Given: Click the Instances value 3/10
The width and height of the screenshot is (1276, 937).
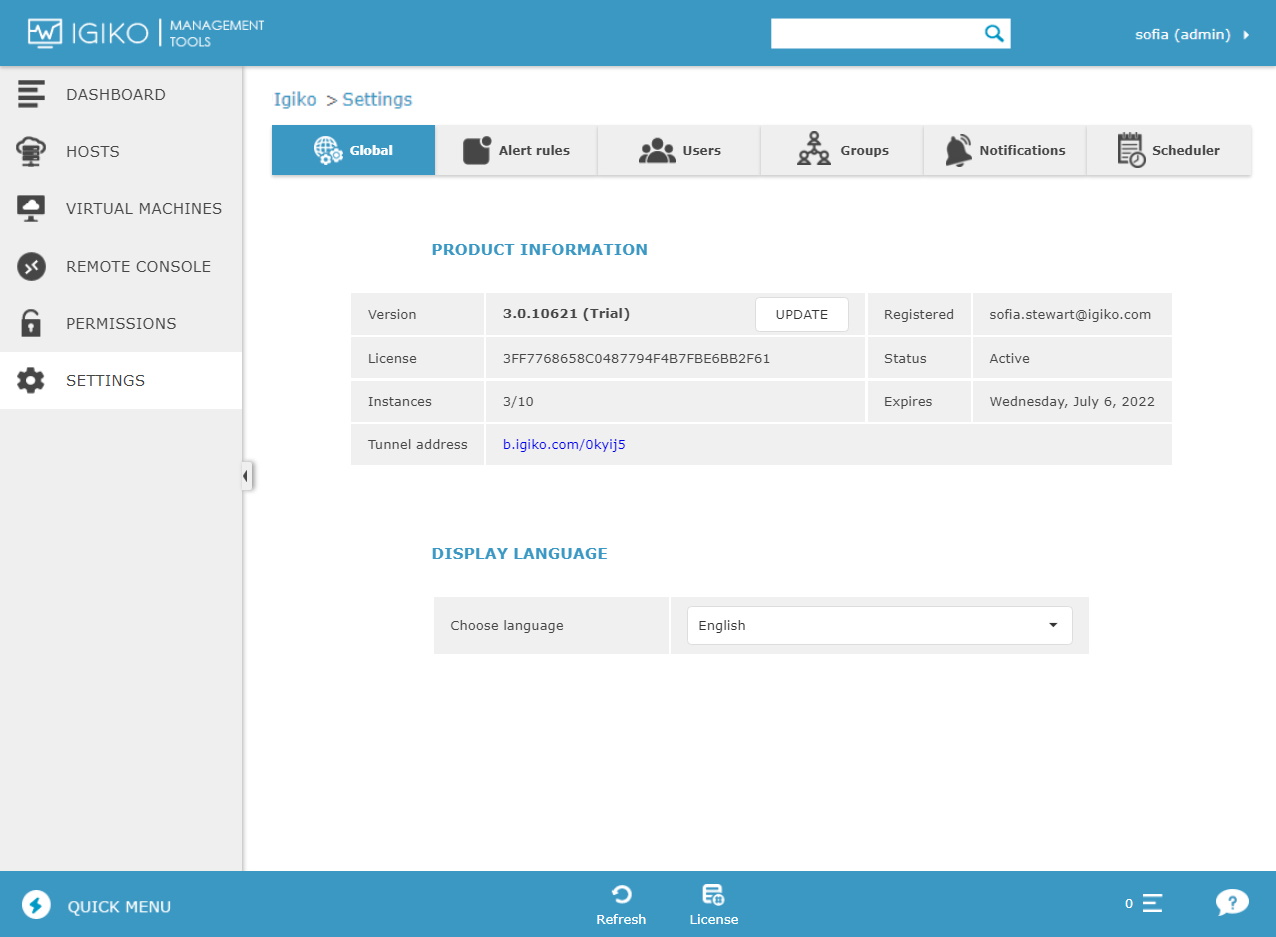Looking at the screenshot, I should pos(518,401).
